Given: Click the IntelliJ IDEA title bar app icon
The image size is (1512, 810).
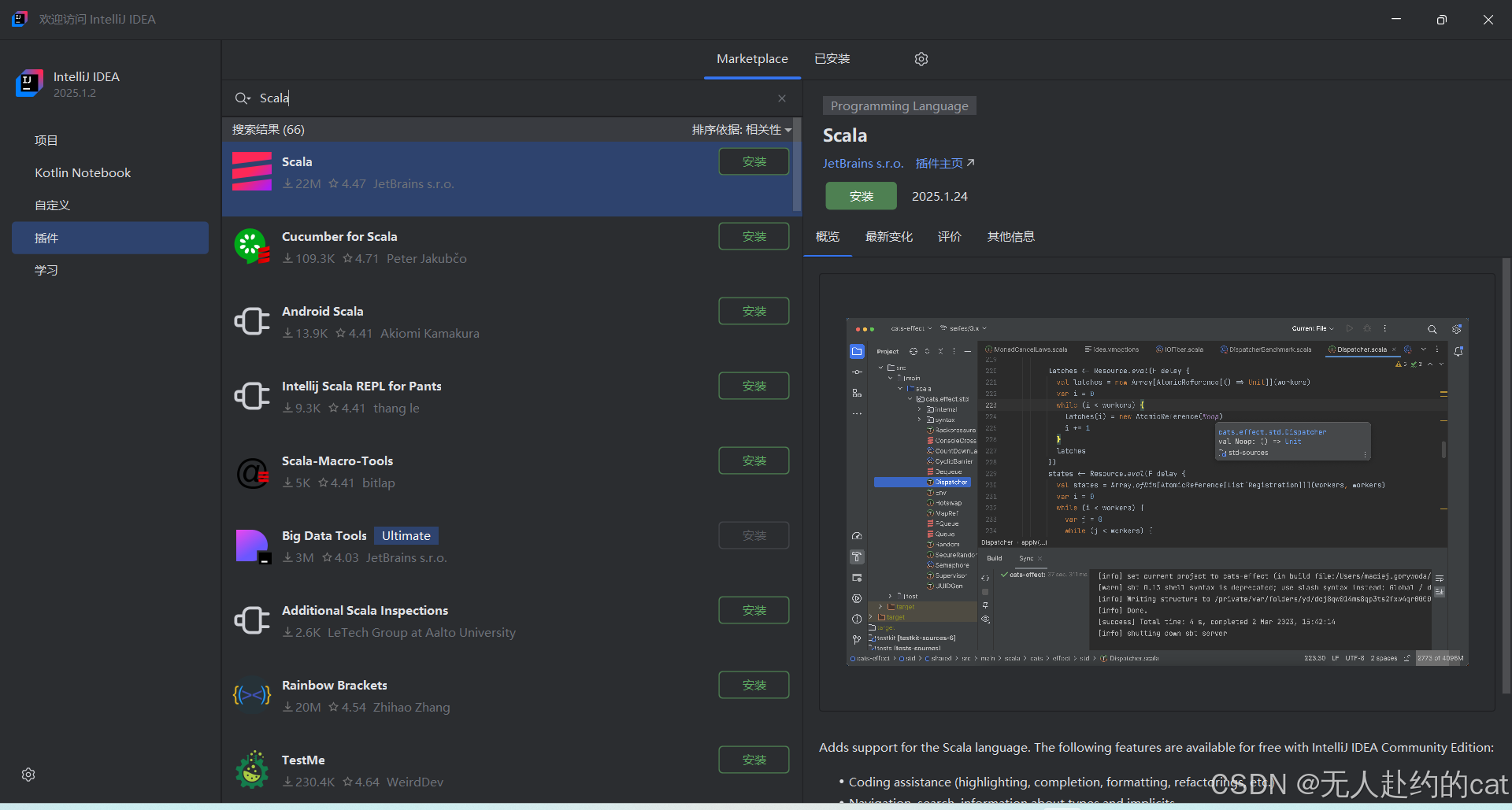Looking at the screenshot, I should coord(20,19).
